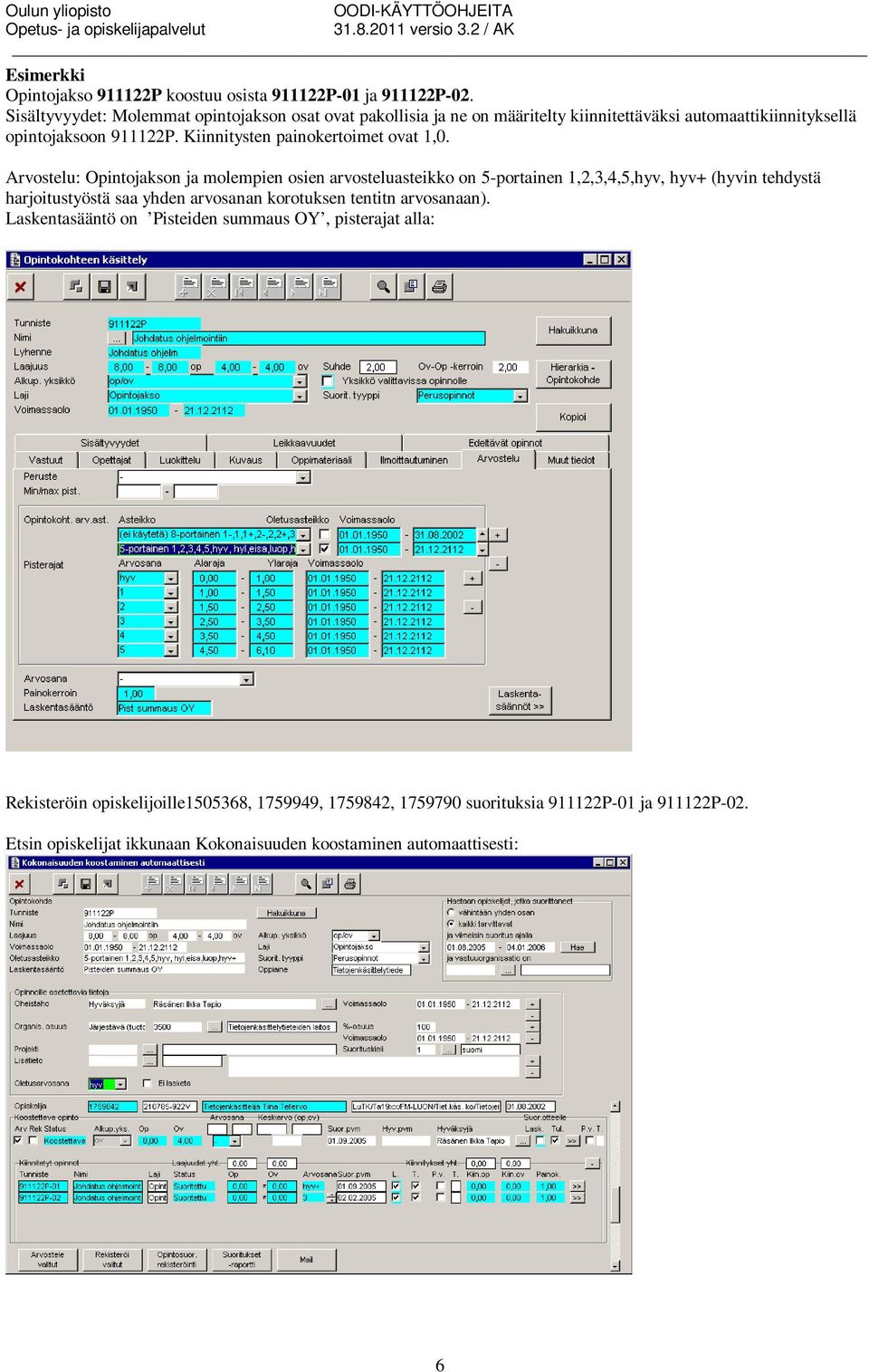Select the Muut tiedot tab
The height and width of the screenshot is (1372, 869).
click(571, 460)
